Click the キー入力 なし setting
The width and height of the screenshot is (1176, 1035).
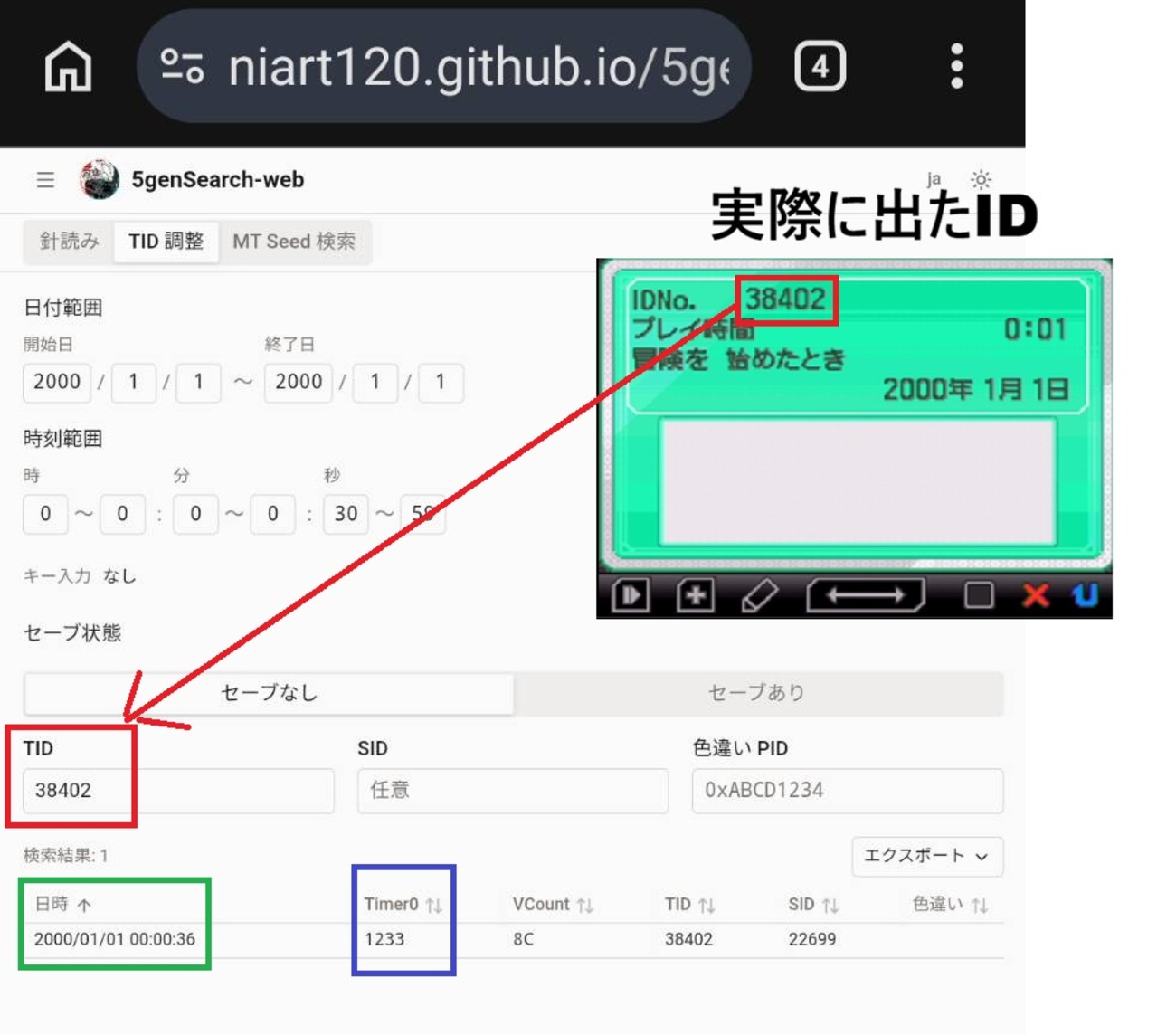80,575
